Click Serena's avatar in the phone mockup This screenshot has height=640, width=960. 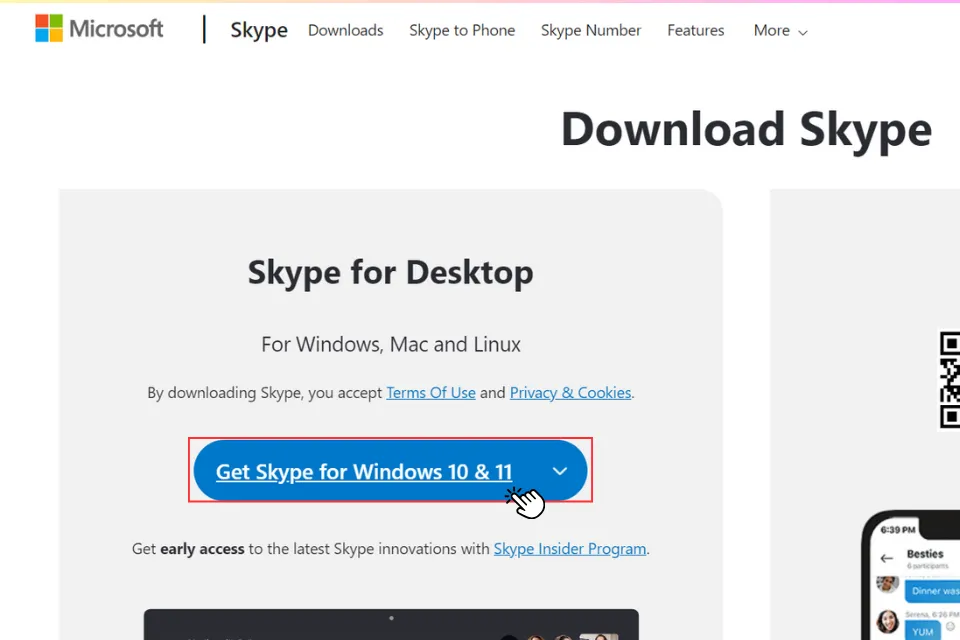pyautogui.click(x=886, y=620)
